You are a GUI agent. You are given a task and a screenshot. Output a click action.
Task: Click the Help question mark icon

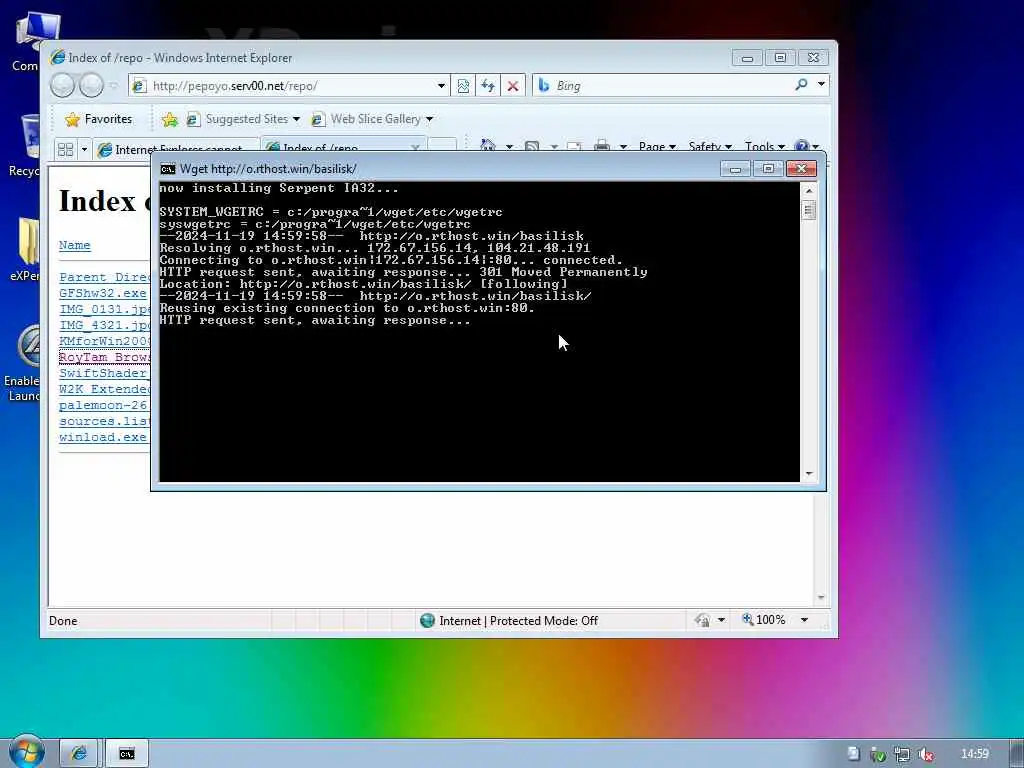(802, 146)
